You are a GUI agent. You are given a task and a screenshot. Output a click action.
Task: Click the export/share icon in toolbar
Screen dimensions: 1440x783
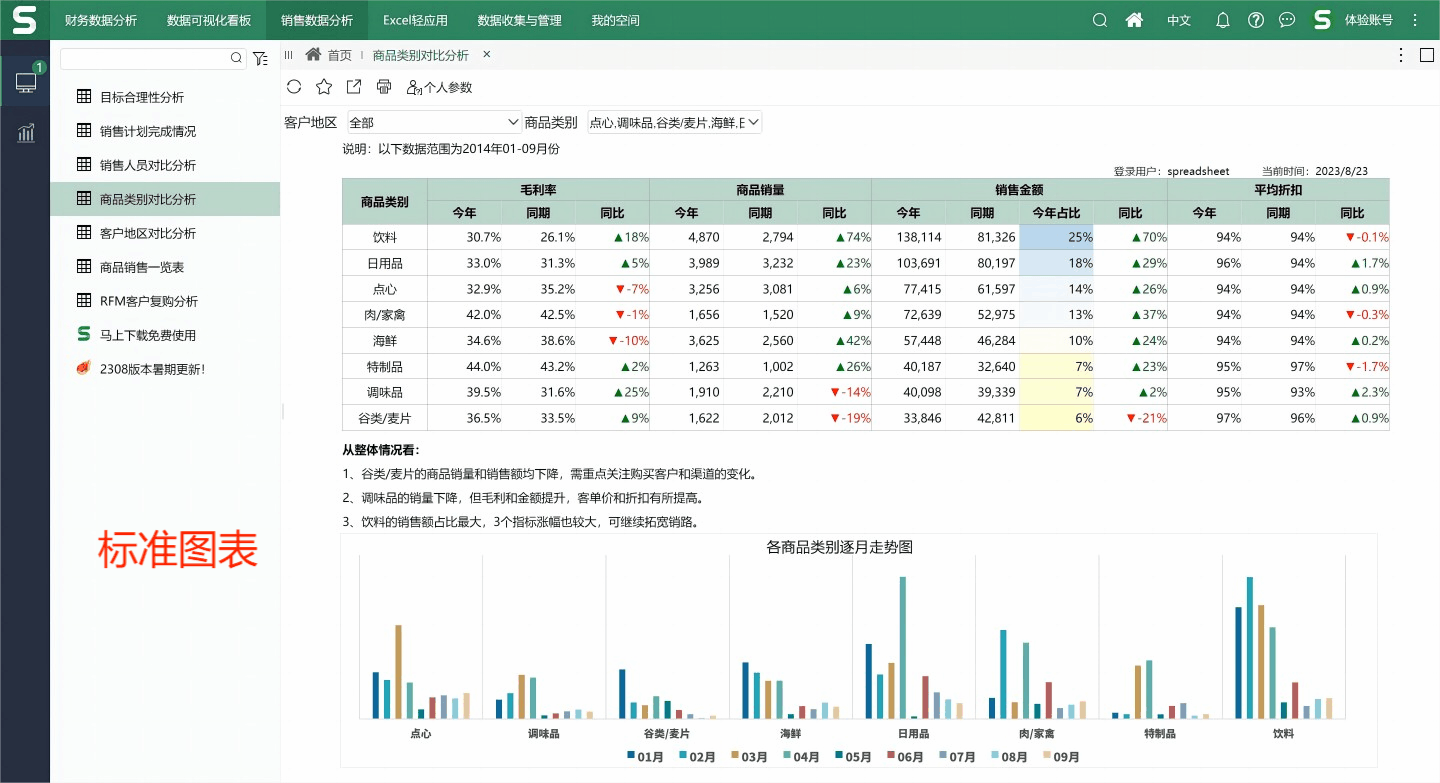click(354, 87)
